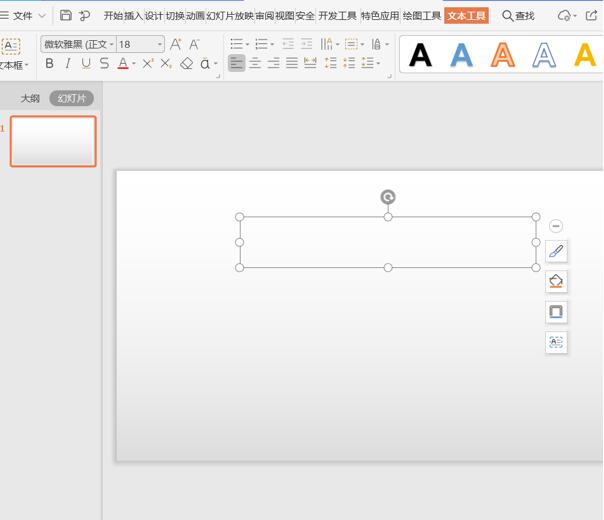Click the share export icon
Viewport: 604px width, 520px height.
(x=591, y=16)
